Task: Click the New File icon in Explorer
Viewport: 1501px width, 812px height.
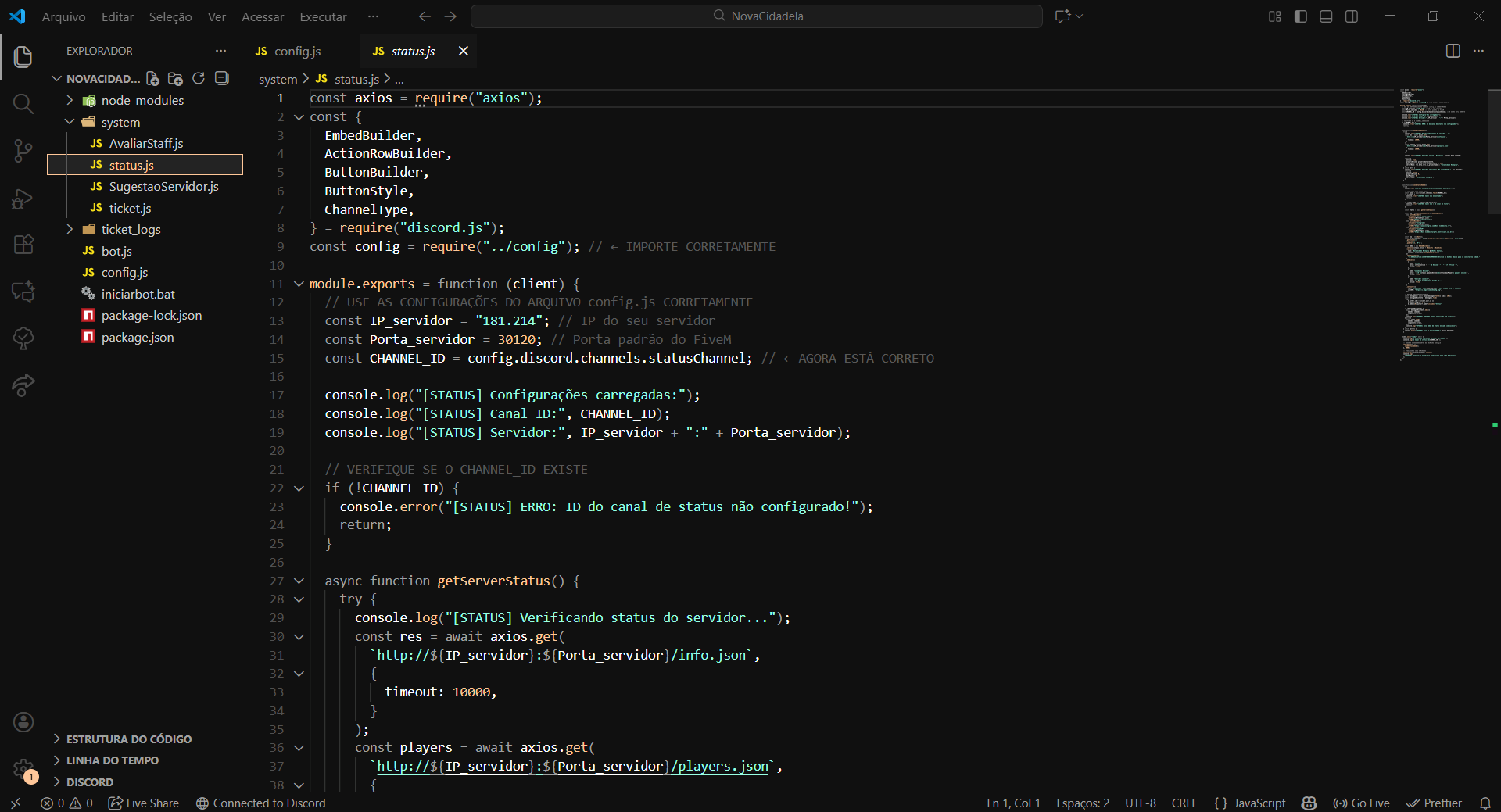Action: pyautogui.click(x=153, y=79)
